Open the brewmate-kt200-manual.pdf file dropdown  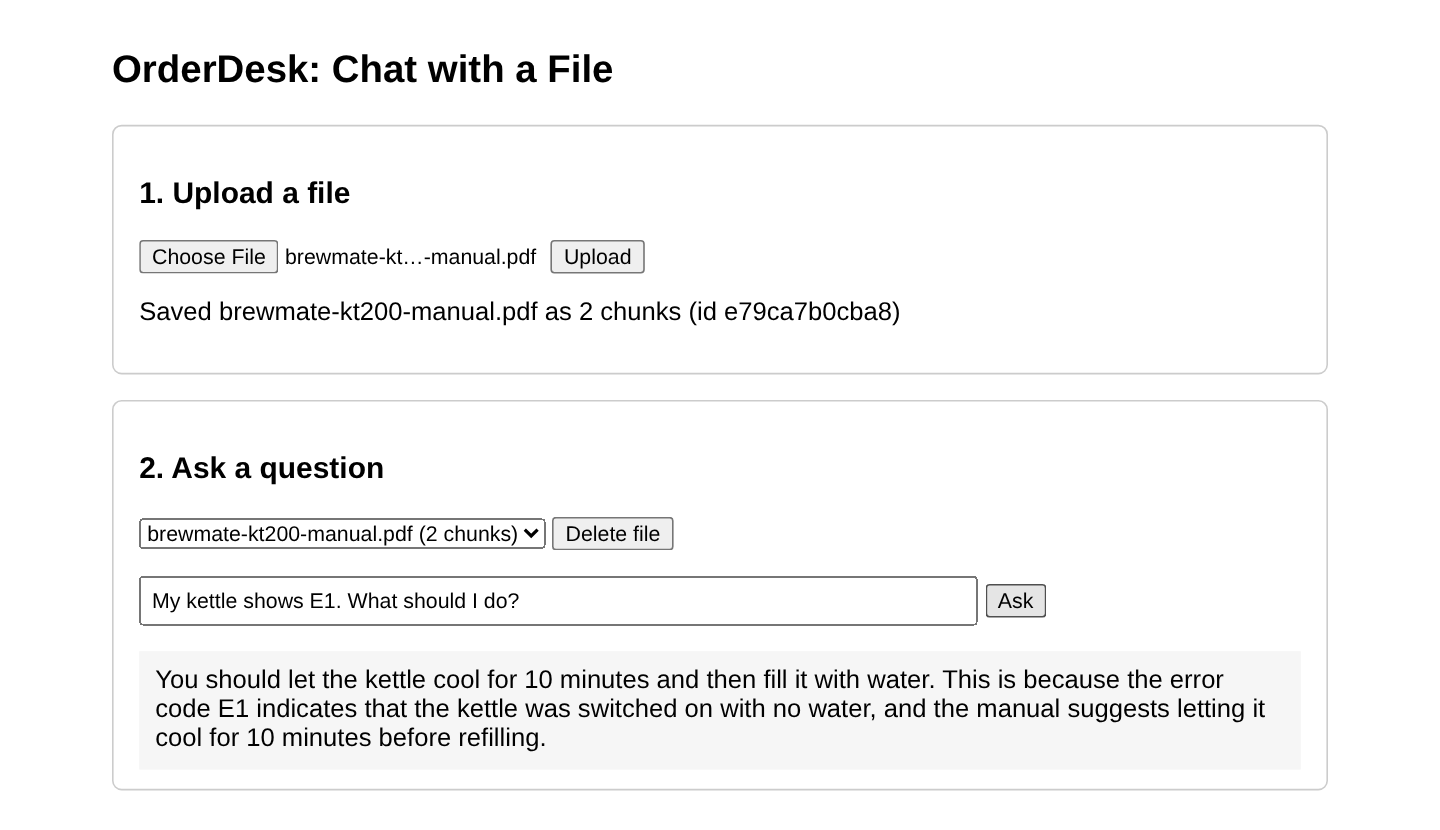pyautogui.click(x=342, y=534)
